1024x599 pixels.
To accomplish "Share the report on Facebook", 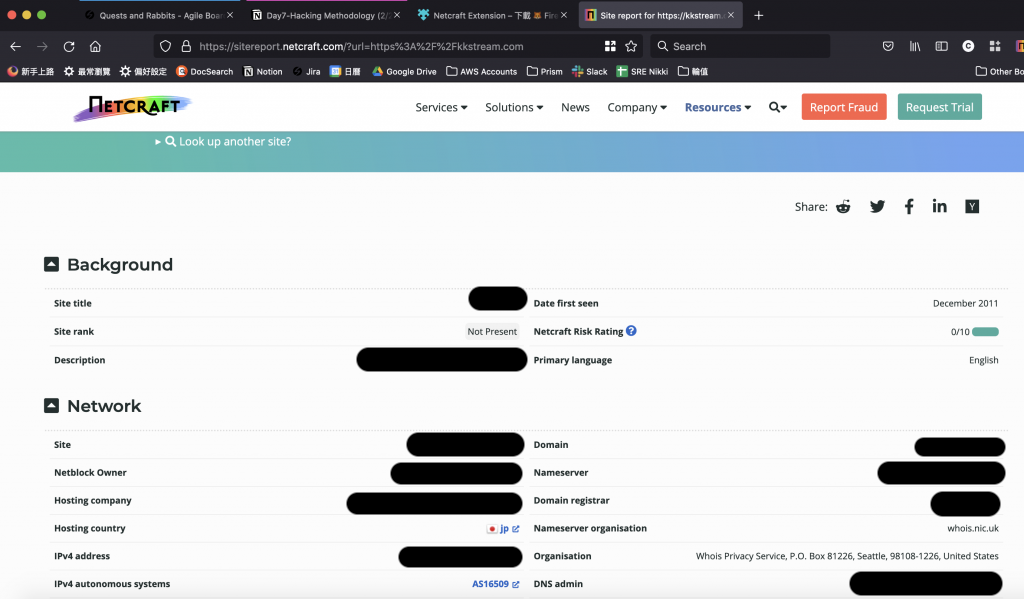I will pyautogui.click(x=908, y=206).
